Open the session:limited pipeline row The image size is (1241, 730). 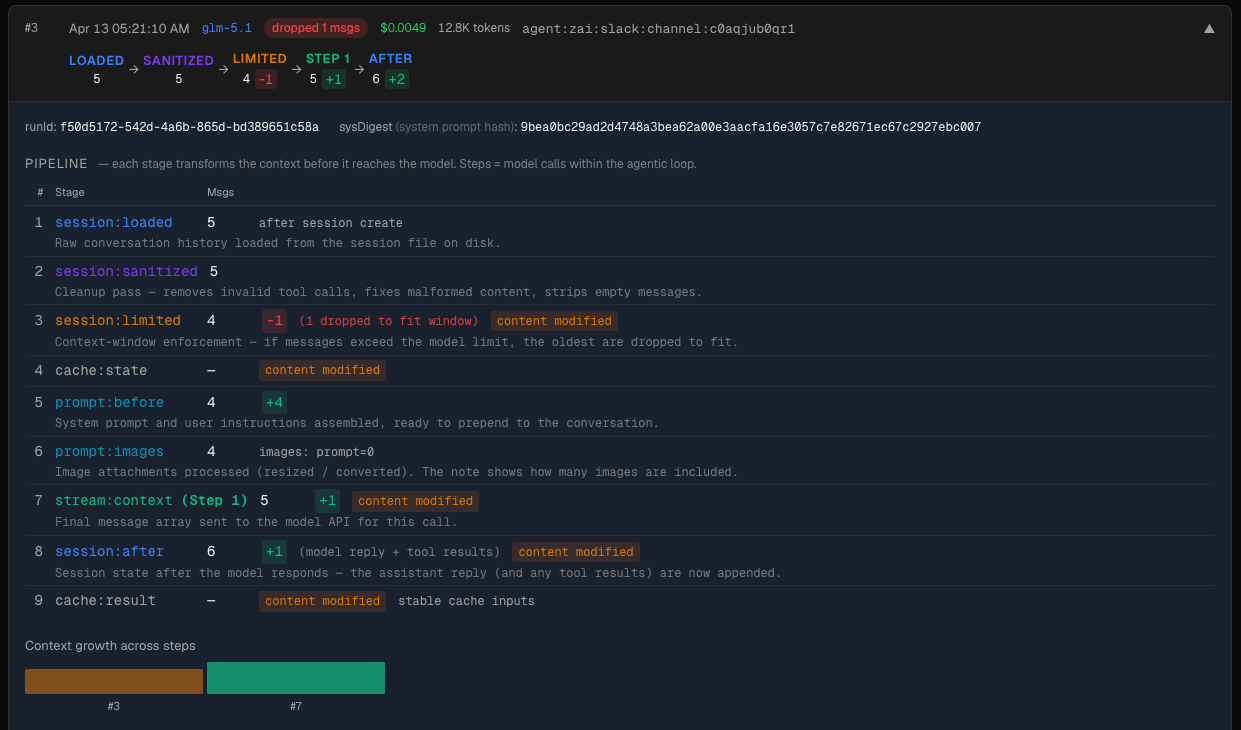tap(620, 330)
